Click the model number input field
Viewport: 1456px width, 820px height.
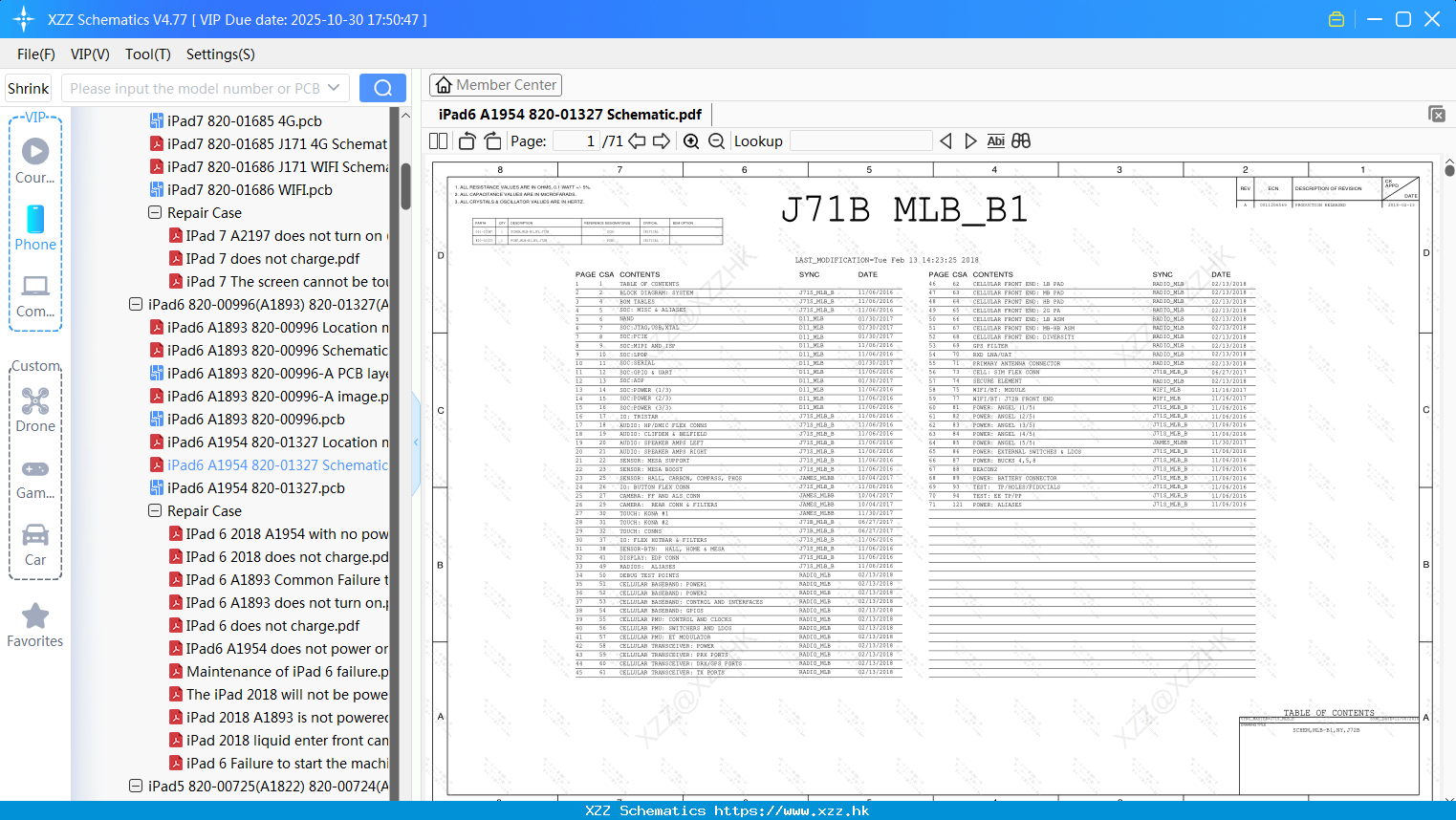(x=194, y=88)
